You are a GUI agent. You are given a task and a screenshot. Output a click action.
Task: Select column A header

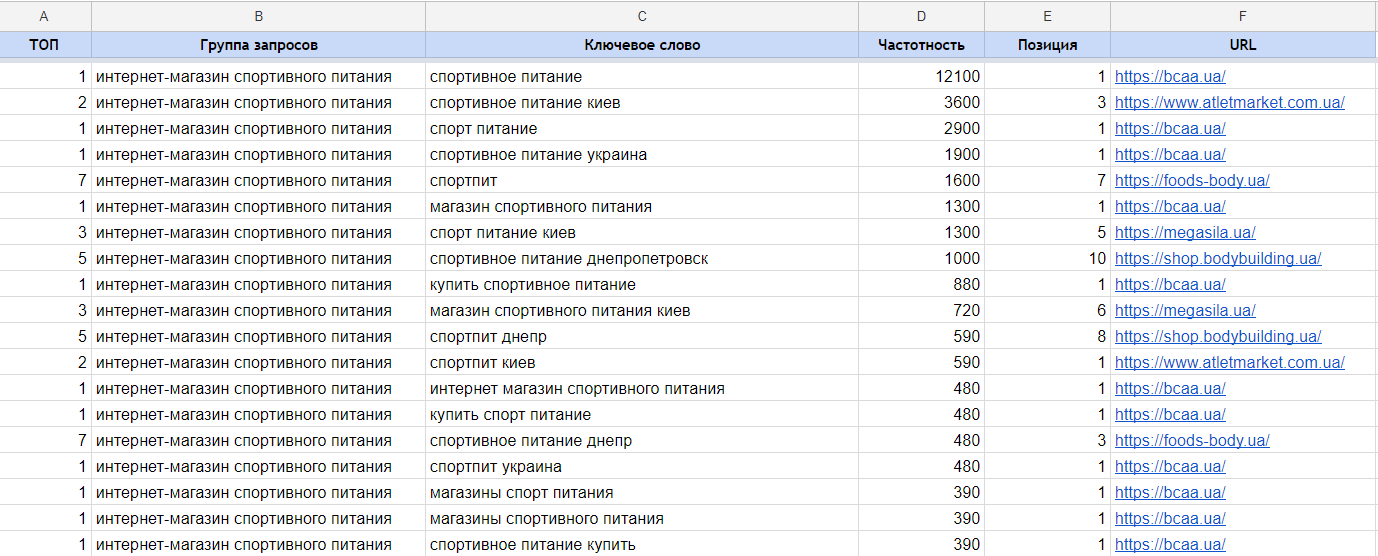(x=45, y=16)
